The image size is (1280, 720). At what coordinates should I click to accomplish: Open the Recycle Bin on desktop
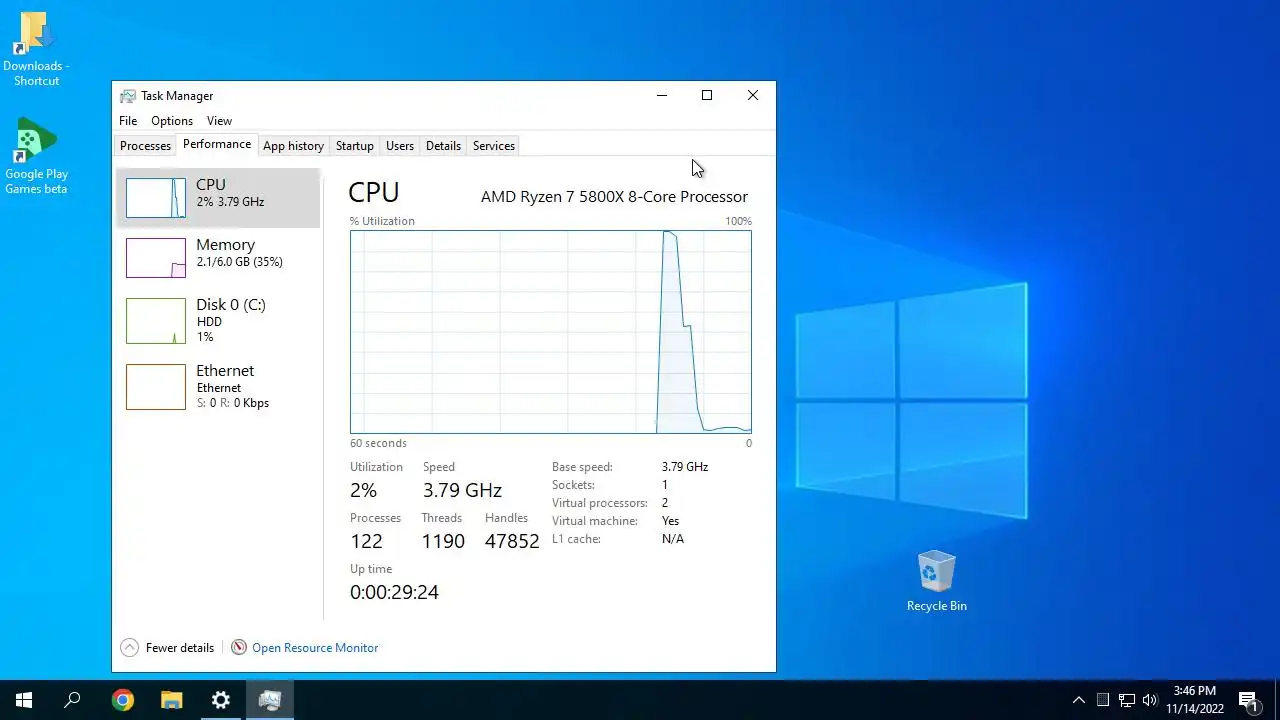[x=937, y=580]
